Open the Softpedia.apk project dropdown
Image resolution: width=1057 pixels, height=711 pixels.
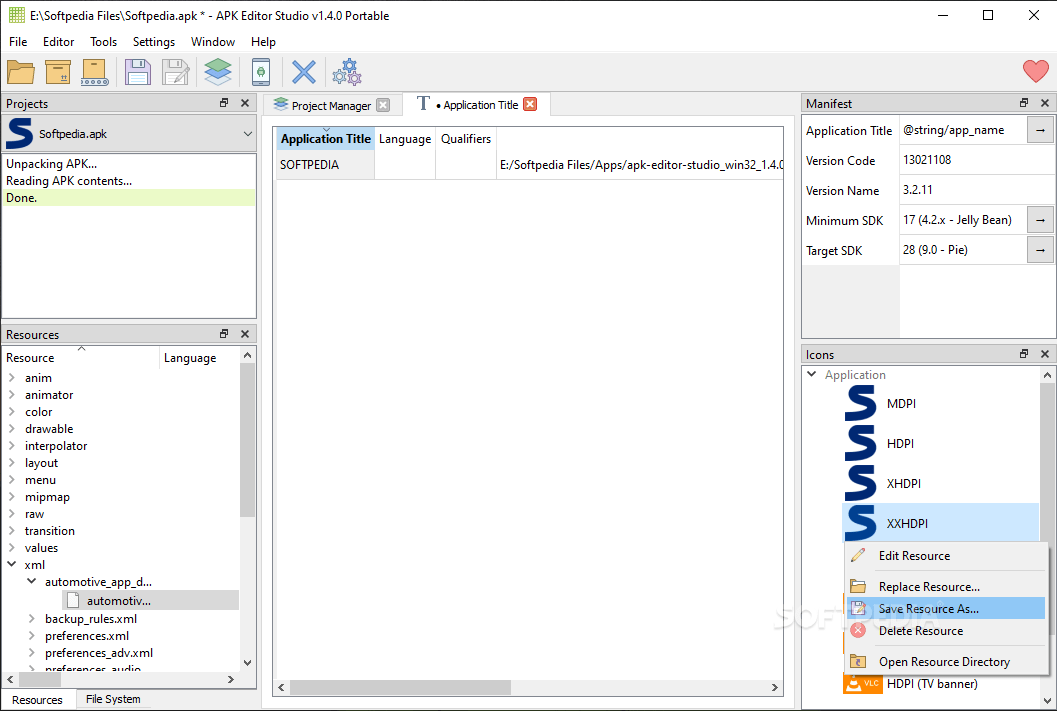point(129,133)
